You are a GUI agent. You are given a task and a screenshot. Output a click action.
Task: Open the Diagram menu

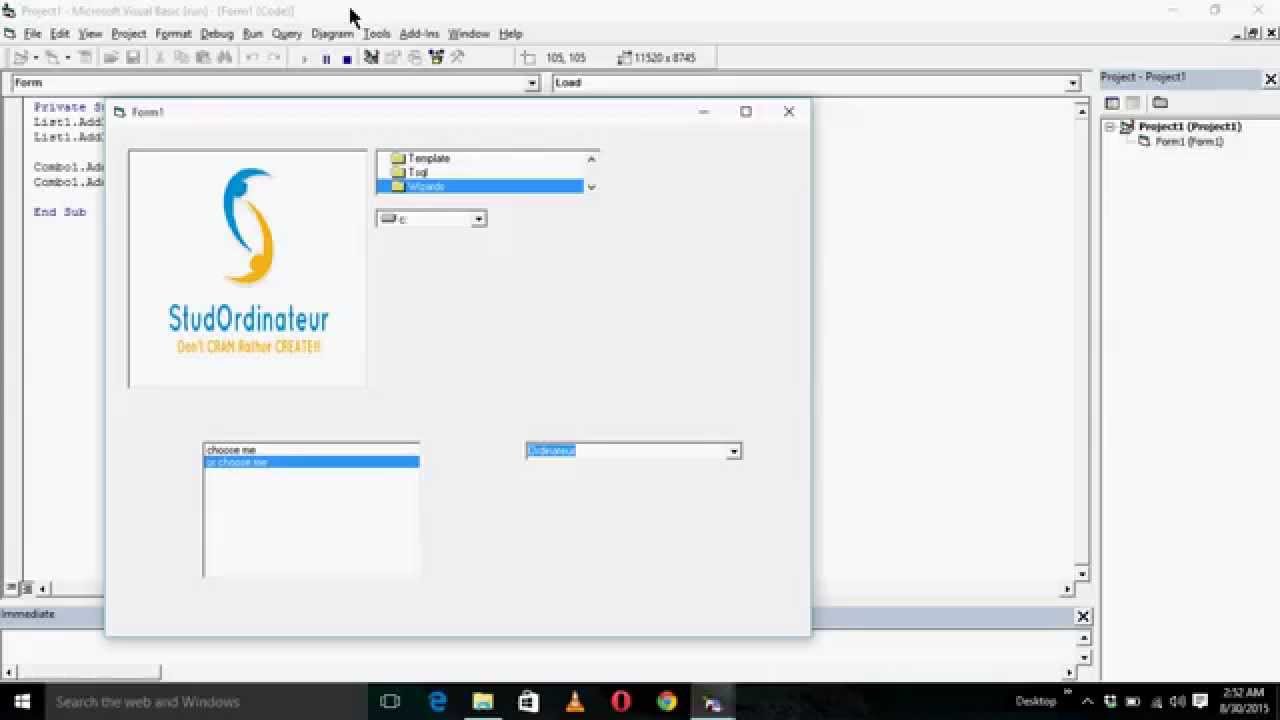(x=332, y=34)
